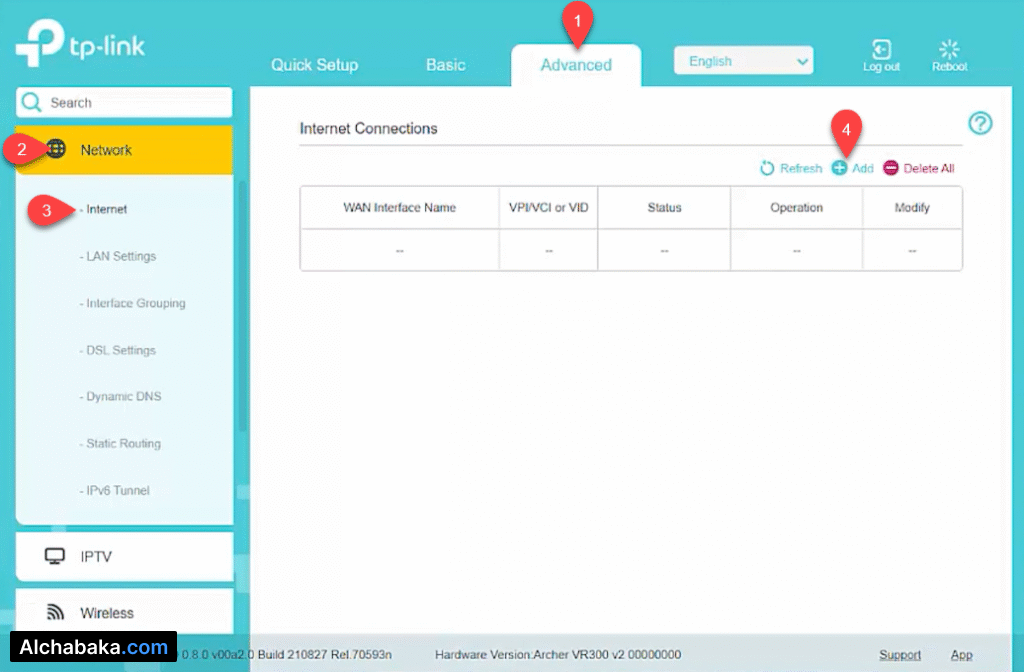Click the Delete All minus icon
The height and width of the screenshot is (672, 1024).
pos(891,168)
